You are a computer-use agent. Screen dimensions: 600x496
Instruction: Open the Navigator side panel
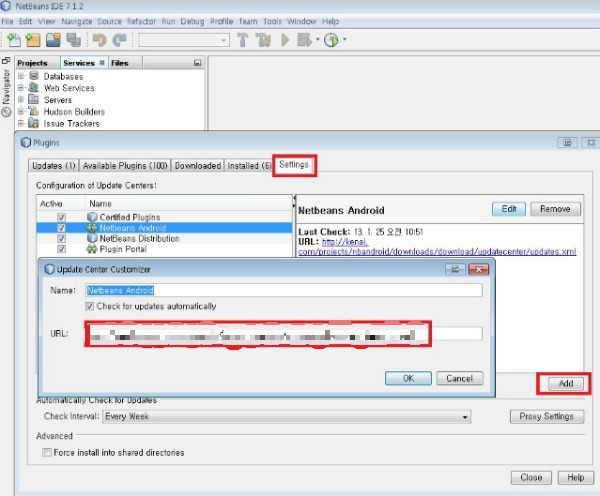pos(6,92)
